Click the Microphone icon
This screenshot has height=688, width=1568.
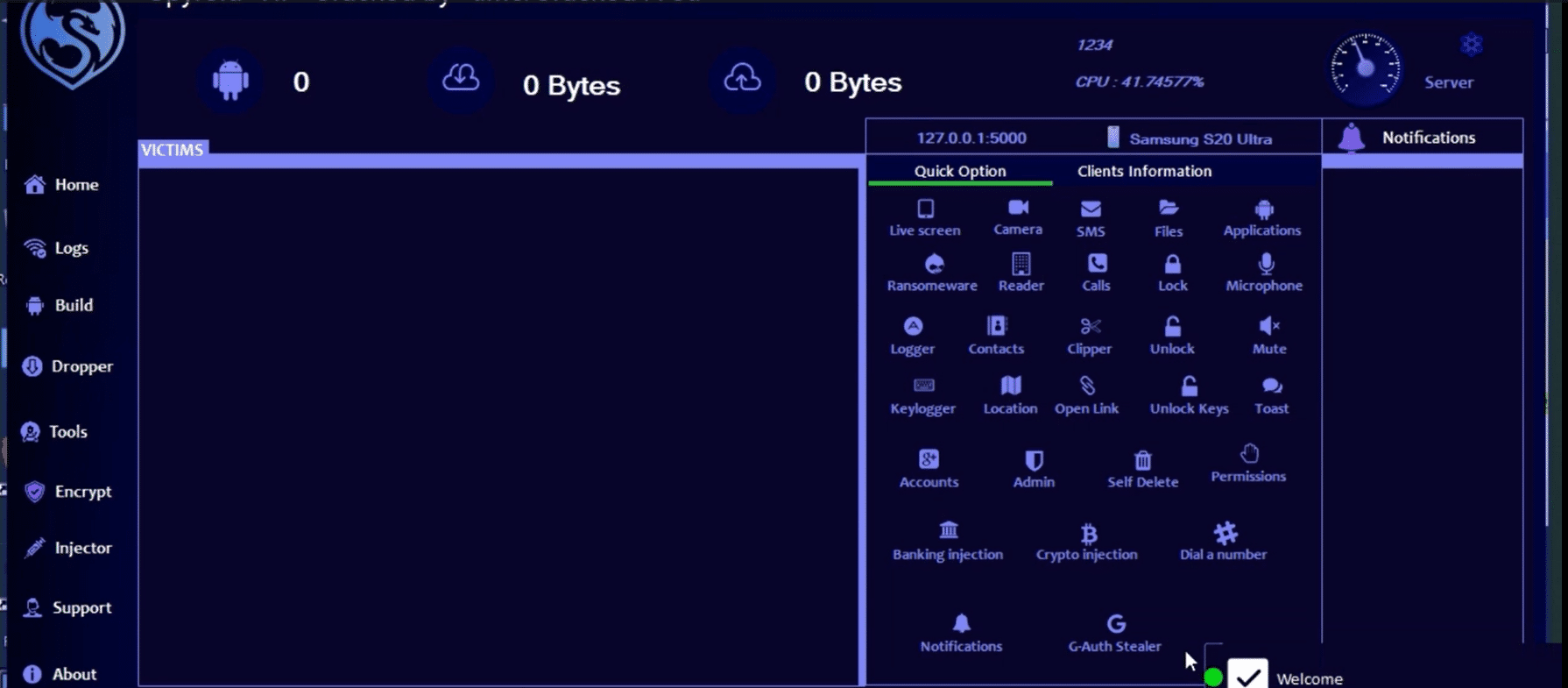(1265, 265)
